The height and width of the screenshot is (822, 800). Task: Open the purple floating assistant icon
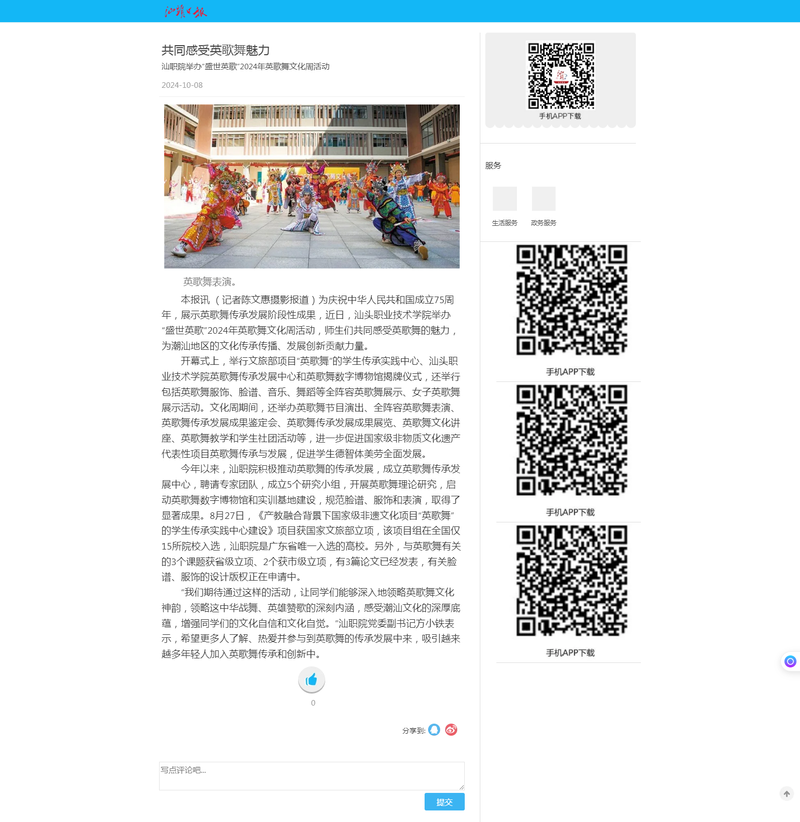(x=790, y=661)
